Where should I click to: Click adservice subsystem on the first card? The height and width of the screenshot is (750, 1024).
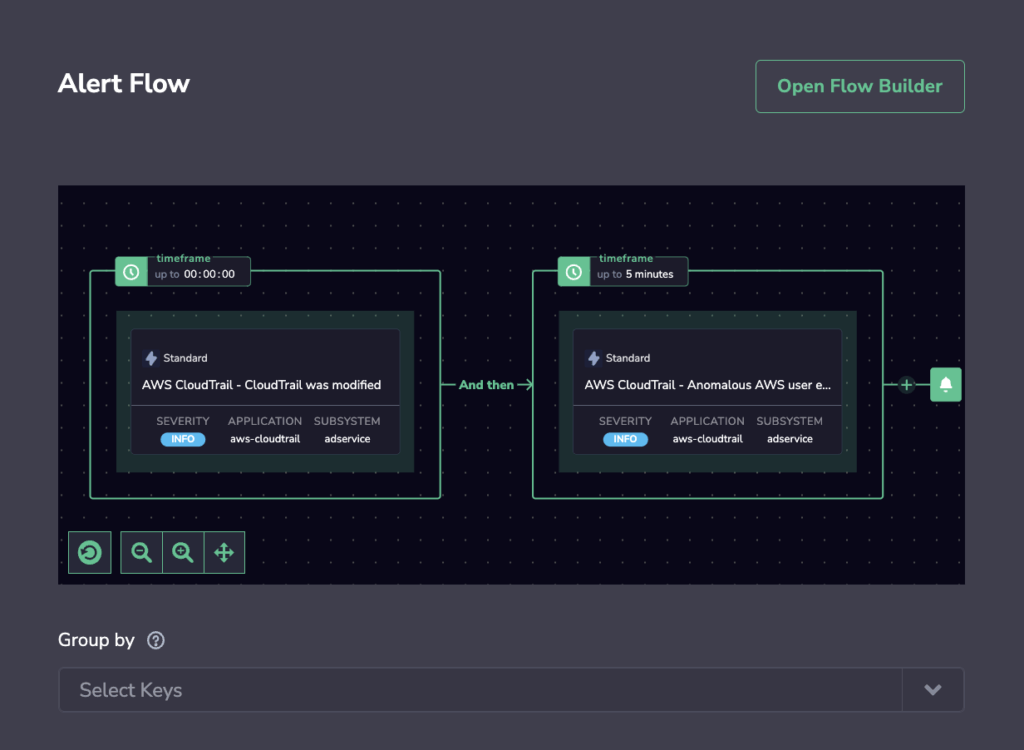tap(347, 439)
